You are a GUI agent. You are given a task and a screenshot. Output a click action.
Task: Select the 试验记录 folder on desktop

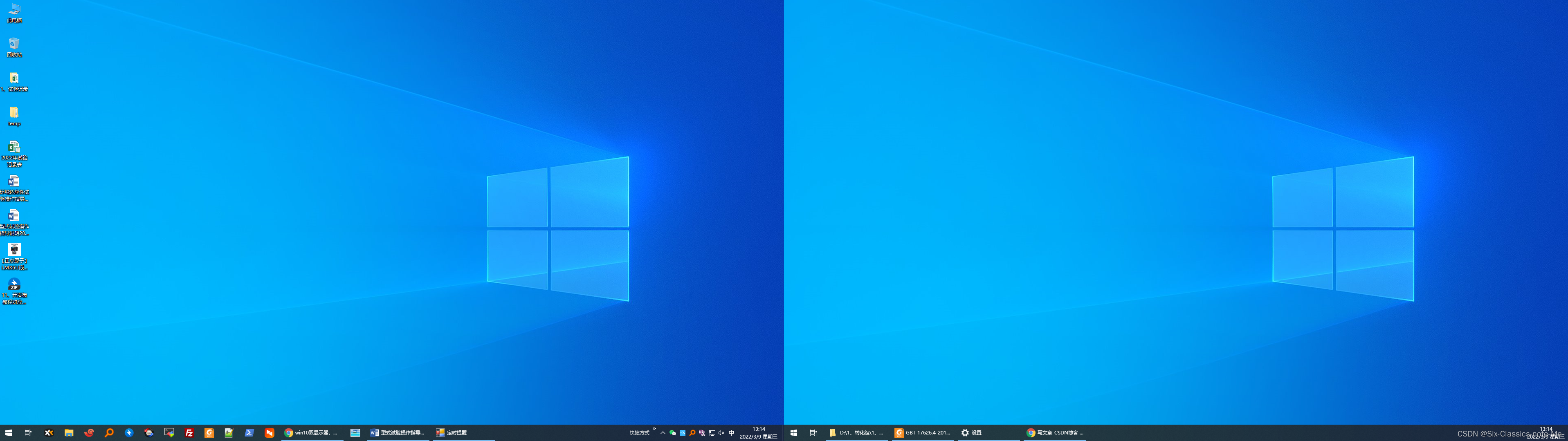[x=14, y=81]
